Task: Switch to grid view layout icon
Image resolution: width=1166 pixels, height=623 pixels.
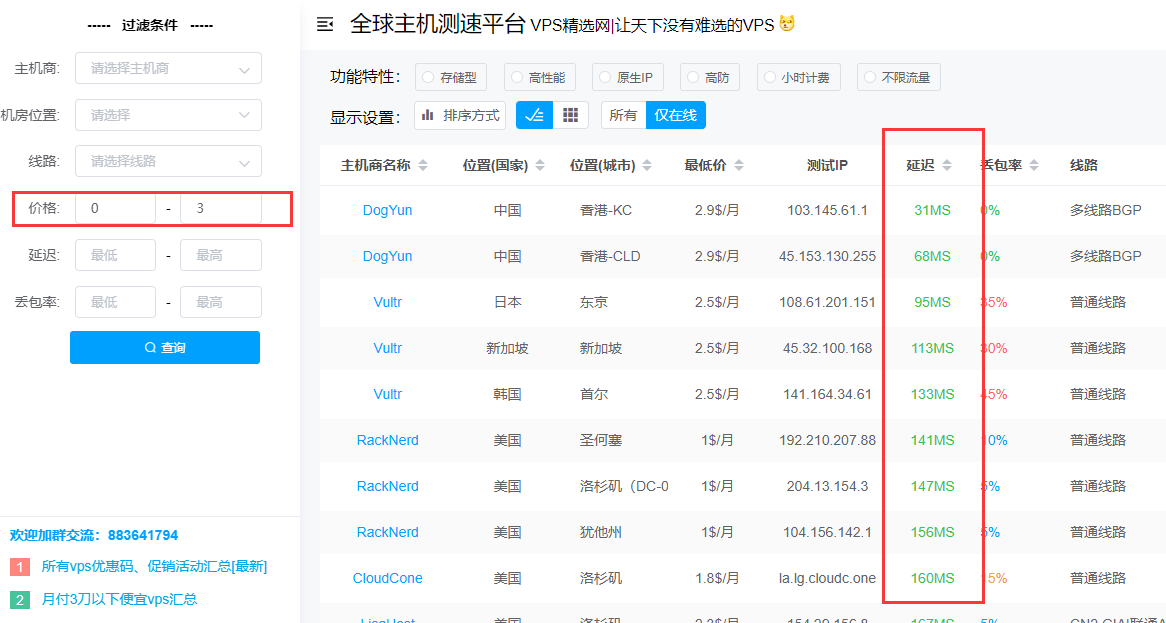Action: (570, 115)
